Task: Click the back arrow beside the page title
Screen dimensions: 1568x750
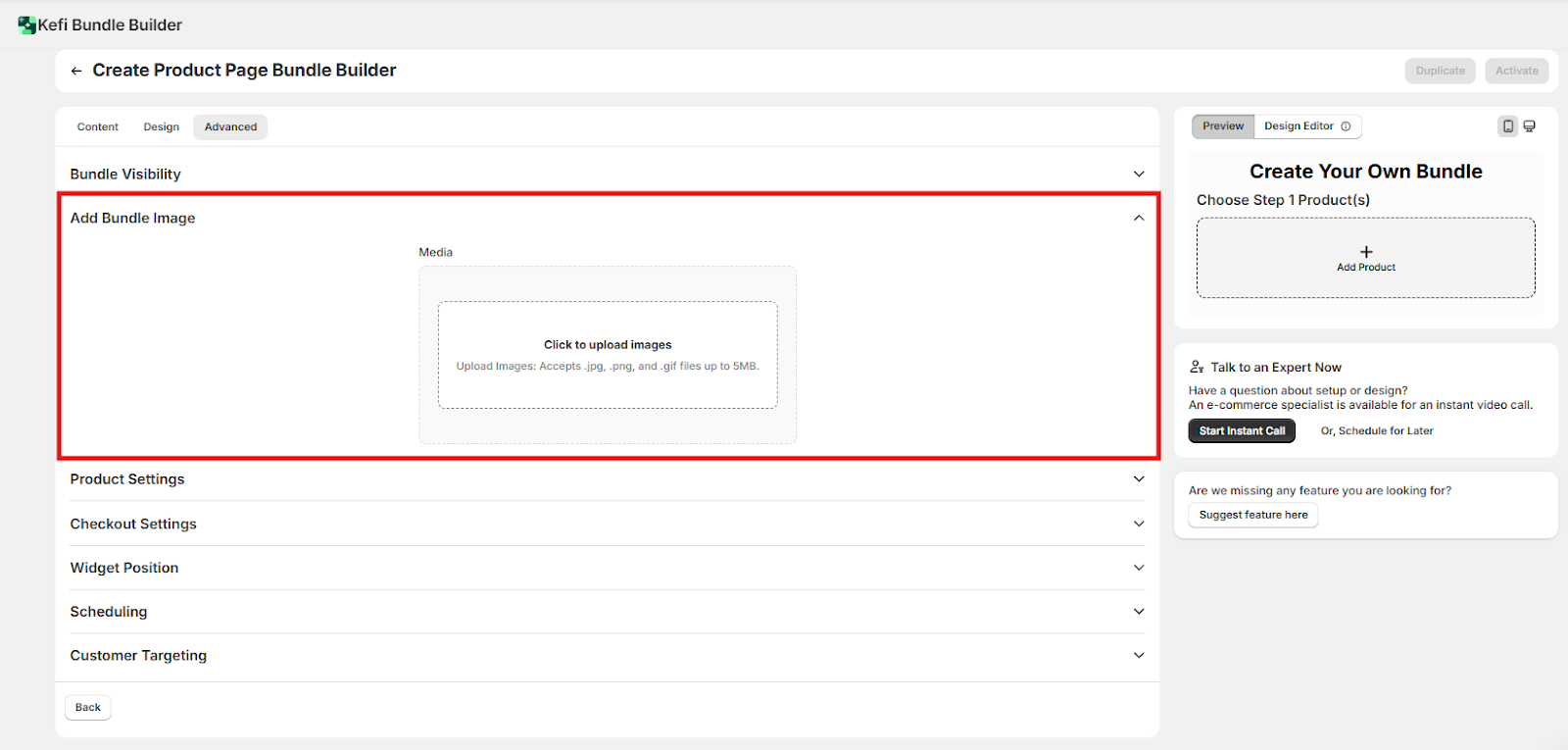Action: 76,71
